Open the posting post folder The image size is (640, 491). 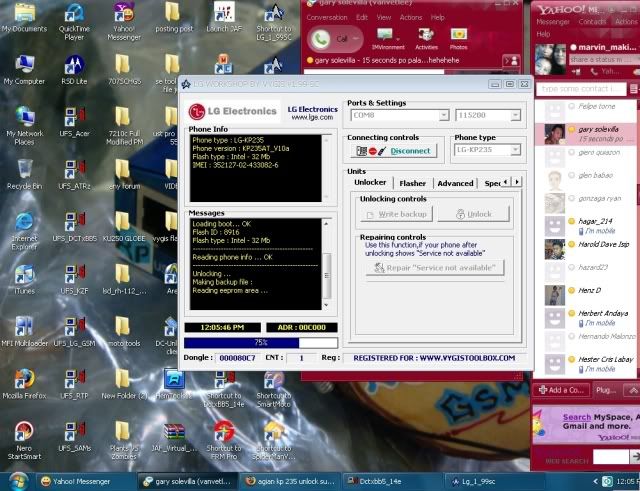point(174,17)
